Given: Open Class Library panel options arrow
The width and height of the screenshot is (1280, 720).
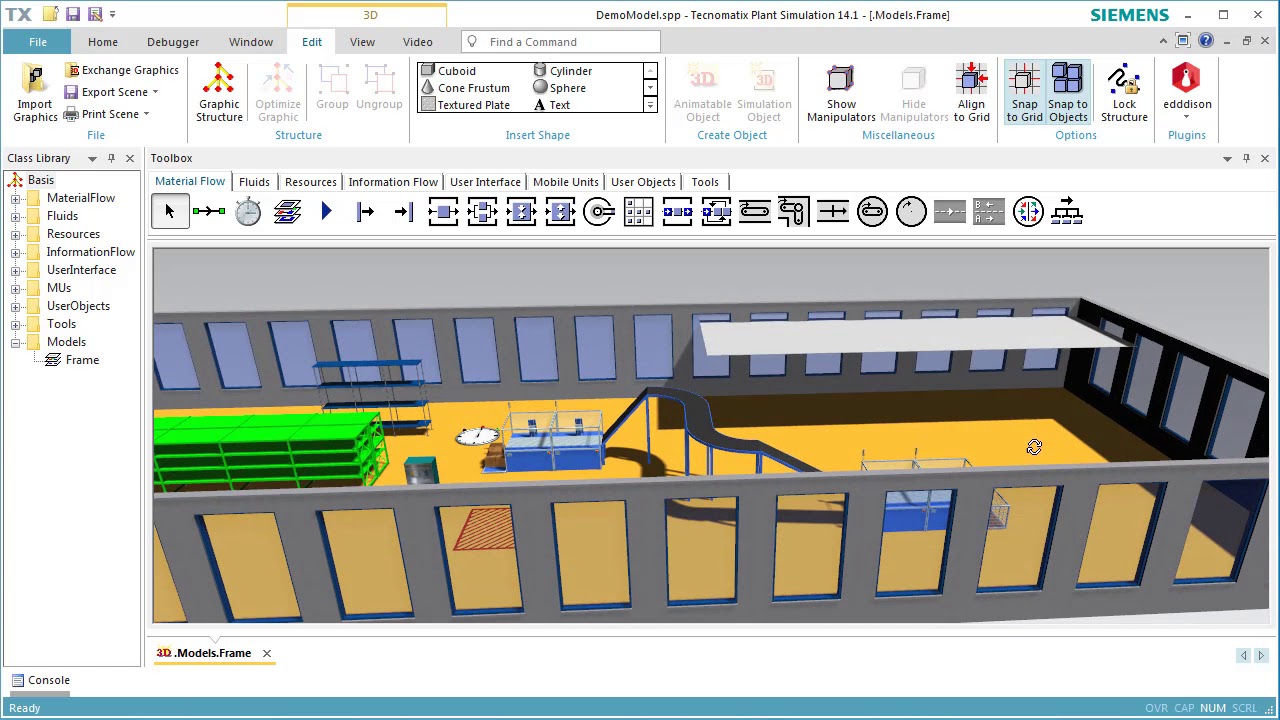Looking at the screenshot, I should pyautogui.click(x=92, y=158).
